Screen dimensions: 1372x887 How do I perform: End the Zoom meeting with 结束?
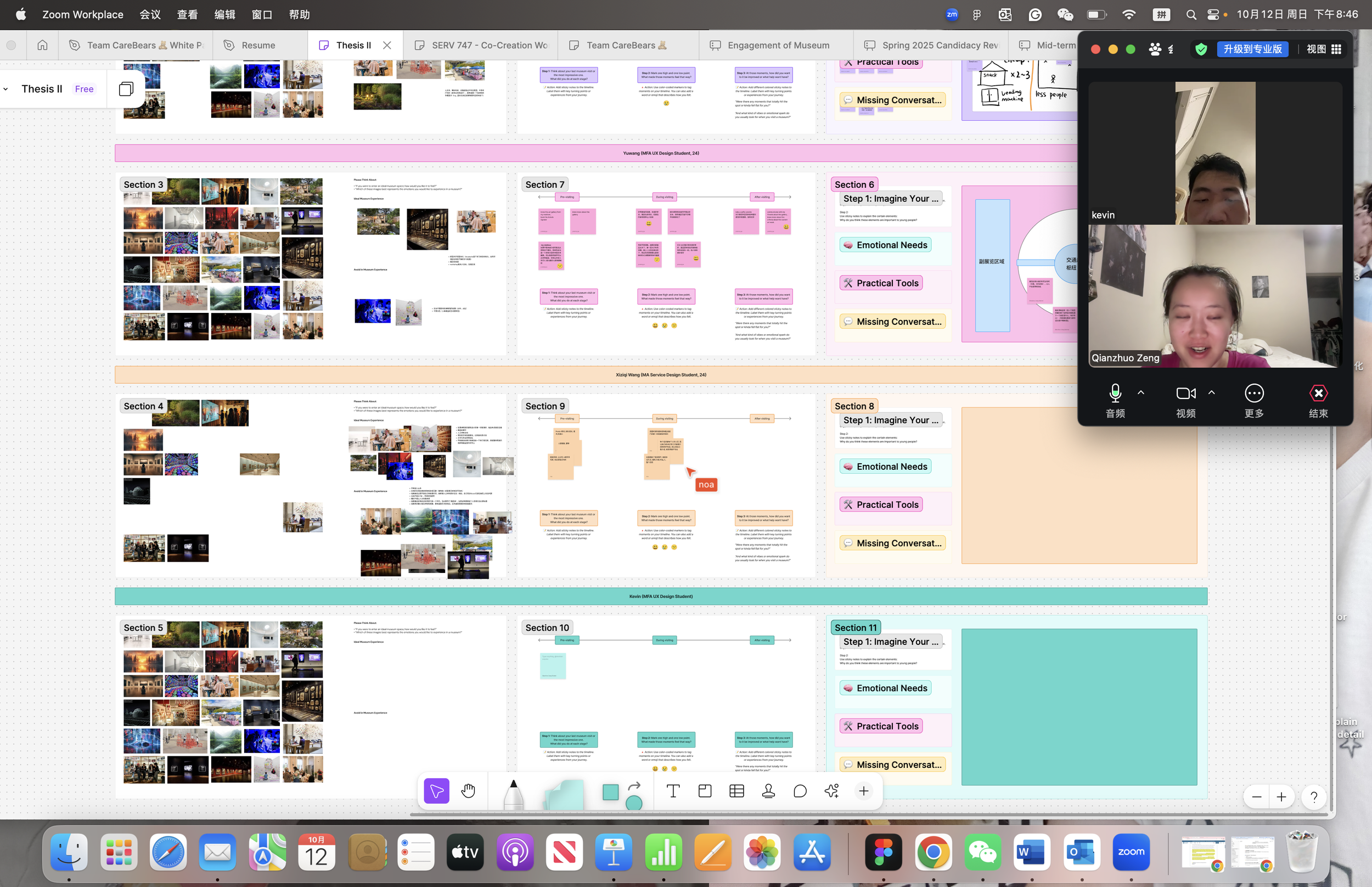coord(1318,394)
